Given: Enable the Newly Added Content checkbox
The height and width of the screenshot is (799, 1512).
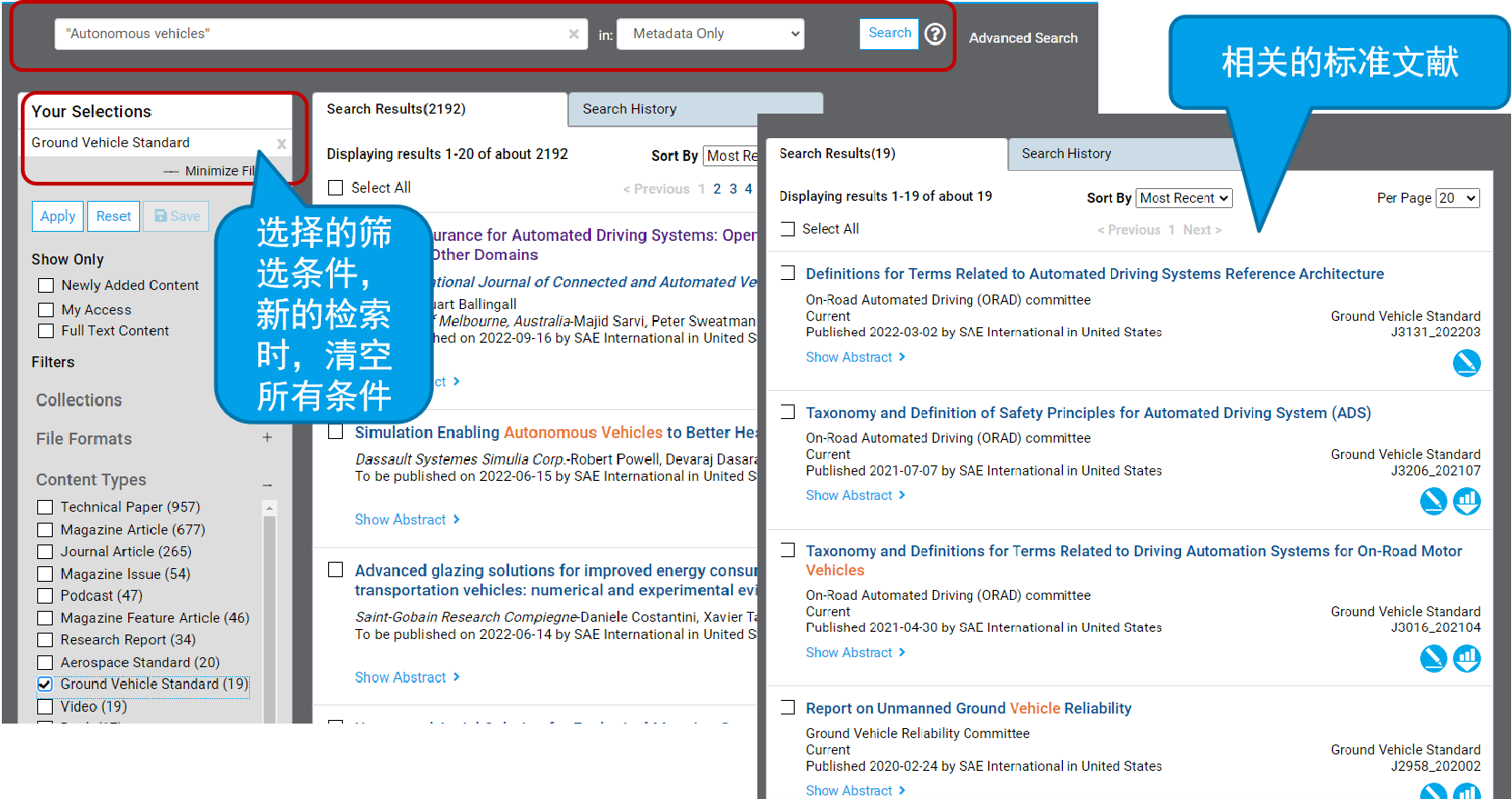Looking at the screenshot, I should pos(46,285).
